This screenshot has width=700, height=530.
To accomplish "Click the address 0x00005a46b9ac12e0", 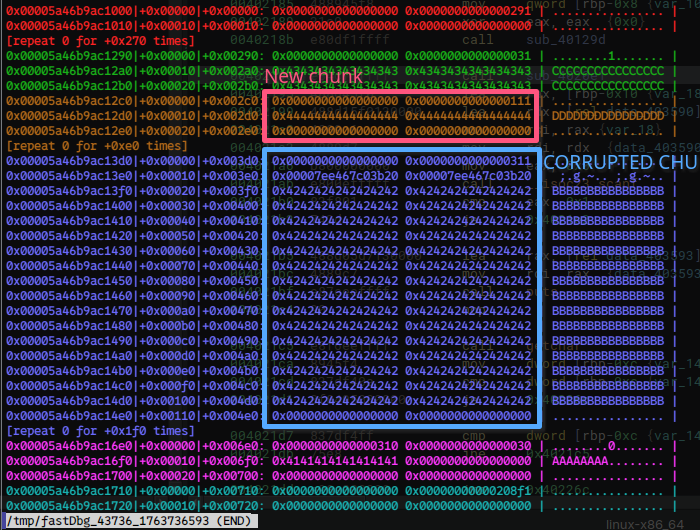I will pyautogui.click(x=69, y=131).
